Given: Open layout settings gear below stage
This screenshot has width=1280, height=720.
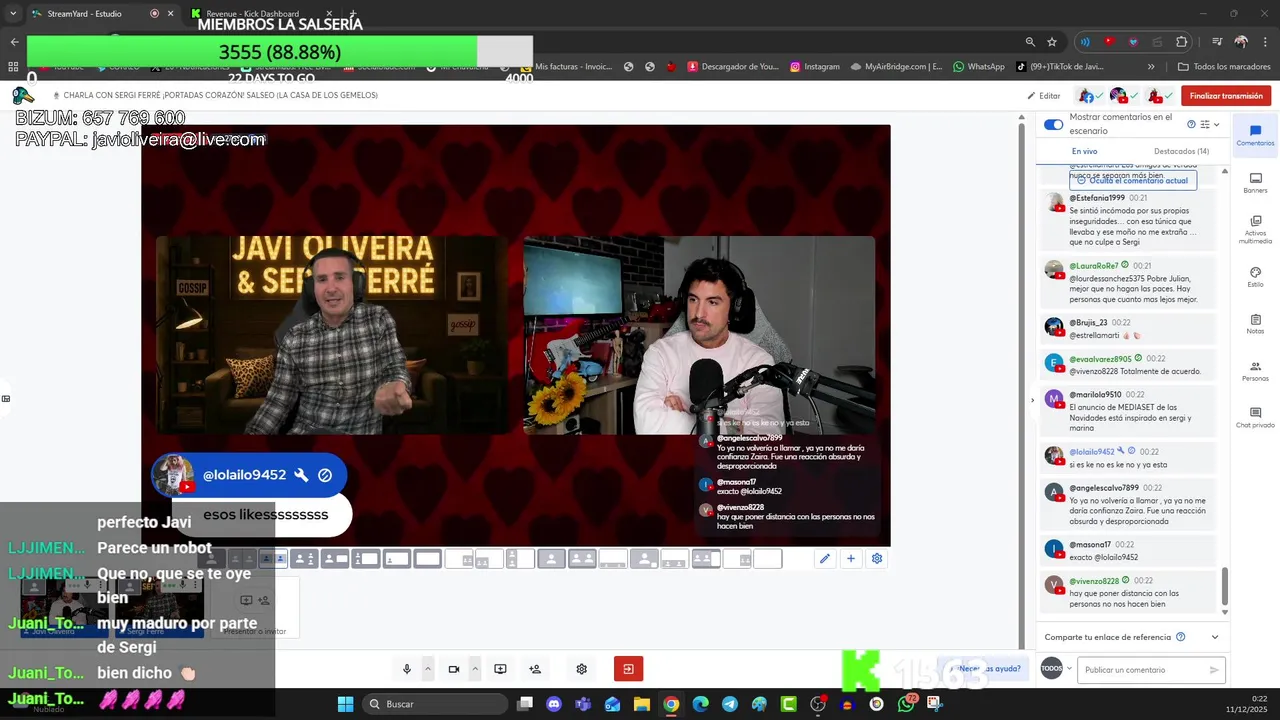Looking at the screenshot, I should [x=877, y=559].
